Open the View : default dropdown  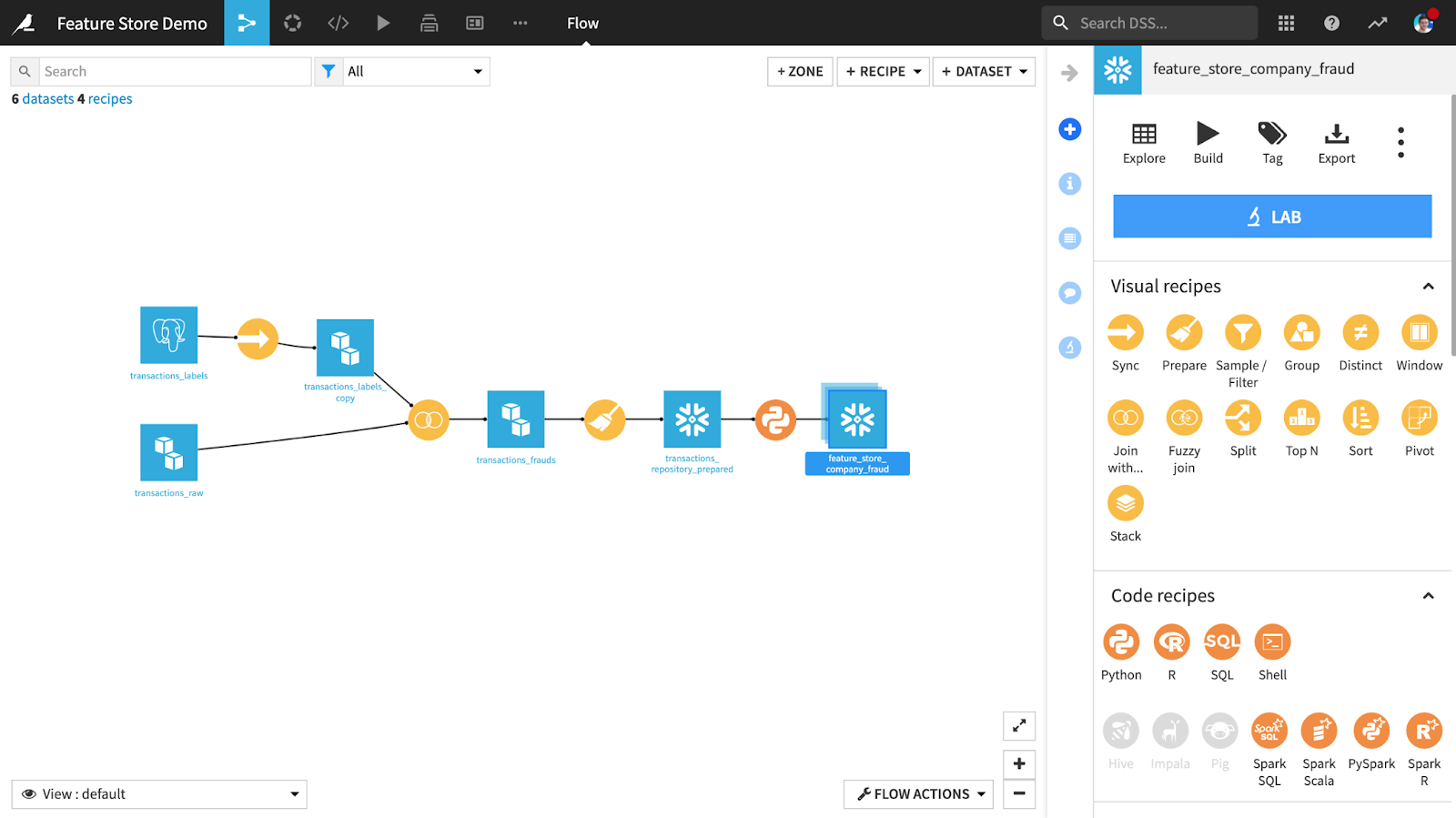(159, 794)
